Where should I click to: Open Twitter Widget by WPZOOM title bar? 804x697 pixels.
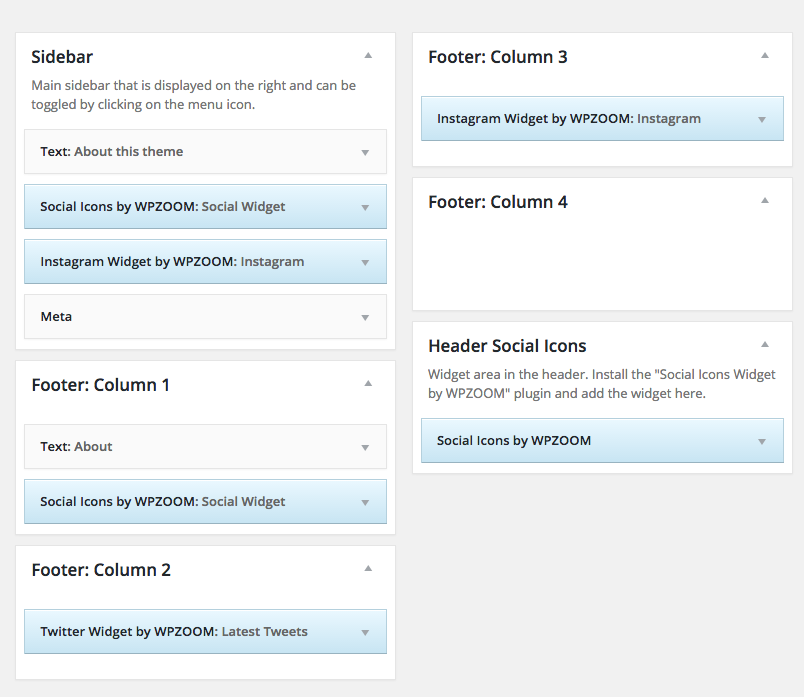(x=205, y=631)
